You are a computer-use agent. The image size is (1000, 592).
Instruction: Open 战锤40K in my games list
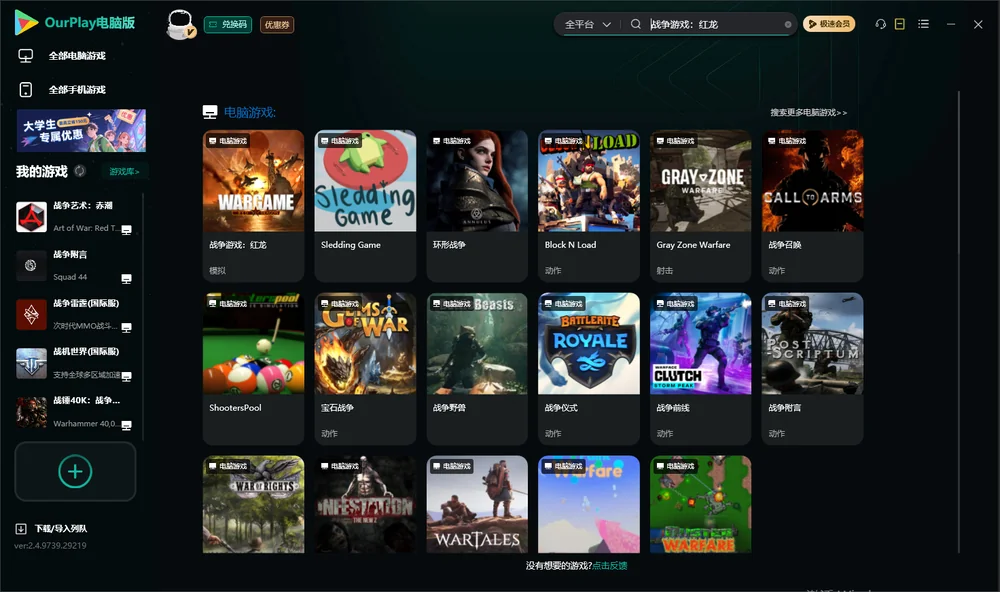75,411
